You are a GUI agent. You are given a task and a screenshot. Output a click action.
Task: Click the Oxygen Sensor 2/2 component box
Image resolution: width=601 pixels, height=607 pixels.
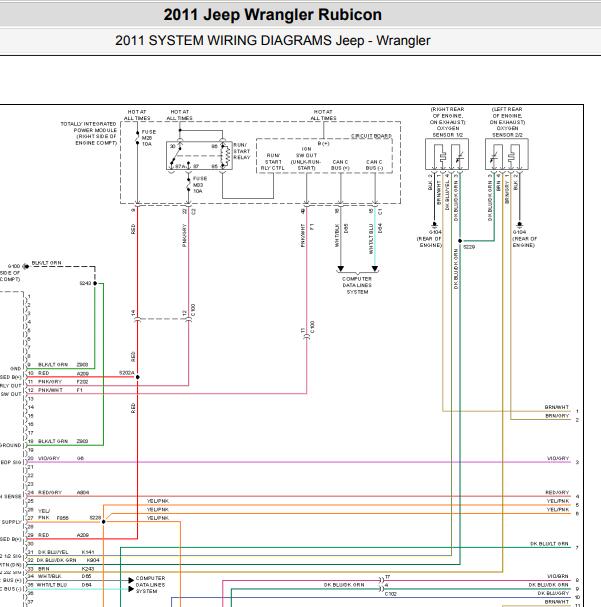(x=507, y=154)
